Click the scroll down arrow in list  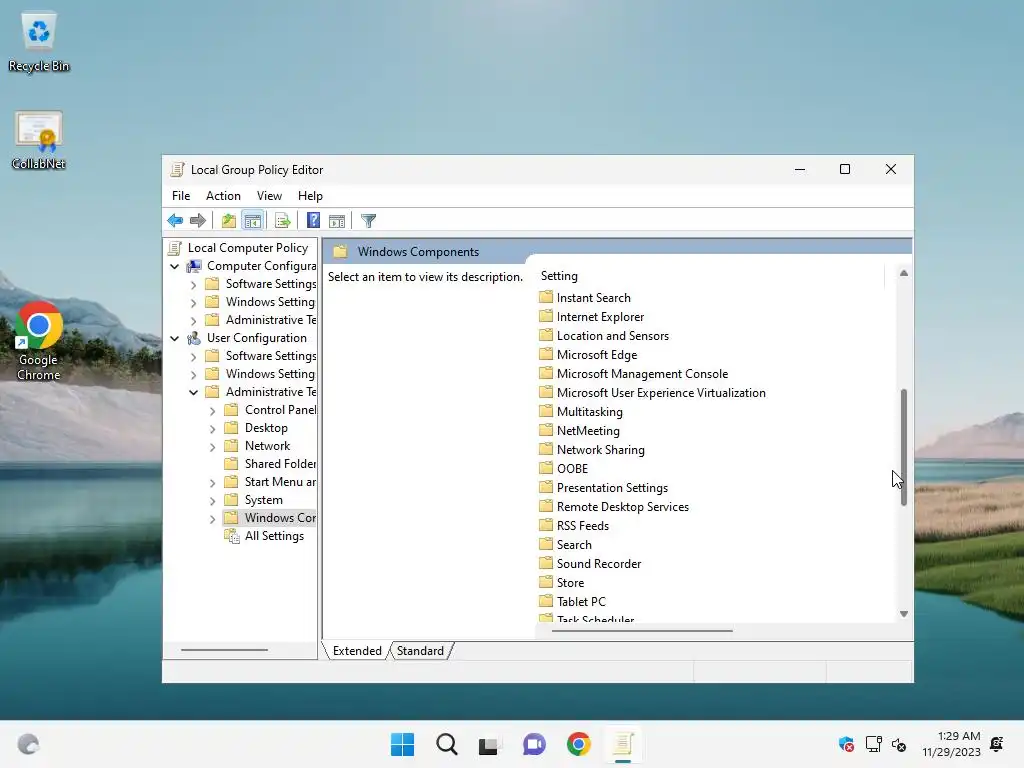coord(904,614)
